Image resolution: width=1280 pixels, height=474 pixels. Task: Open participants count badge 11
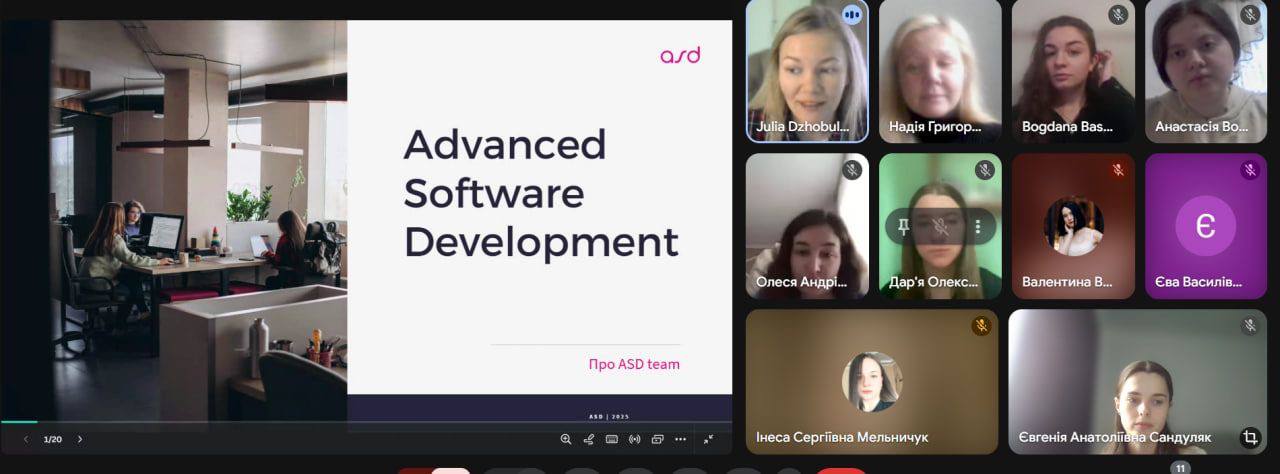click(1180, 468)
